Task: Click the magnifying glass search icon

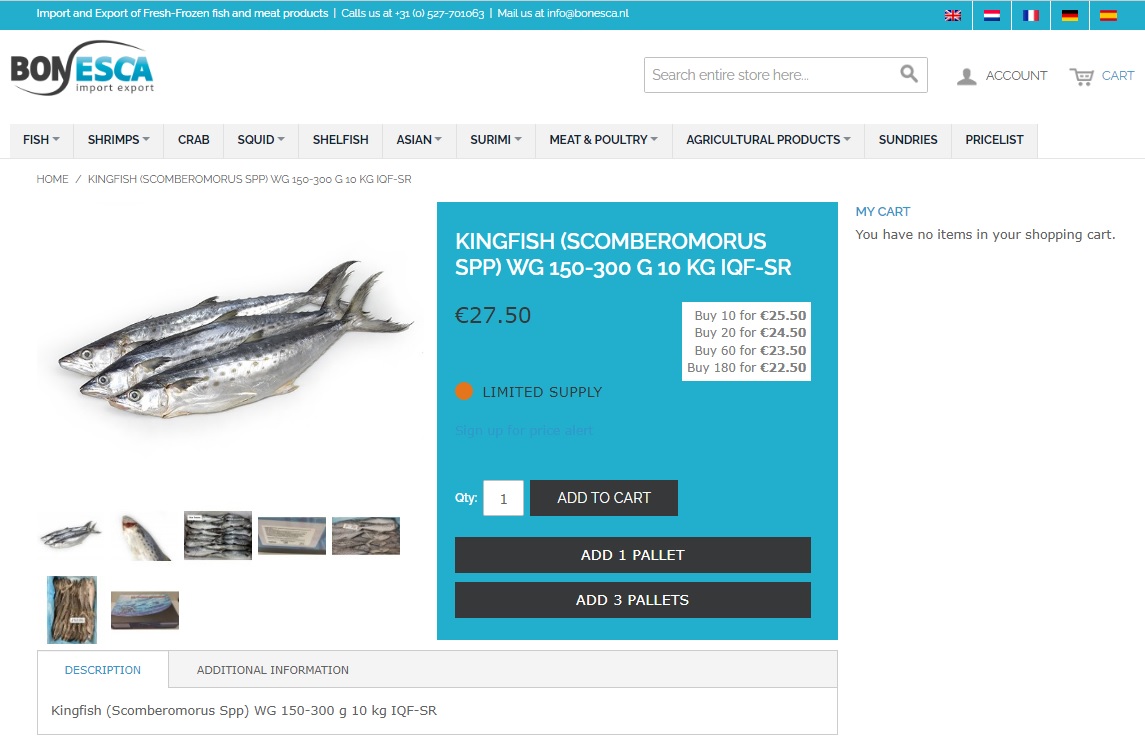Action: (x=908, y=74)
